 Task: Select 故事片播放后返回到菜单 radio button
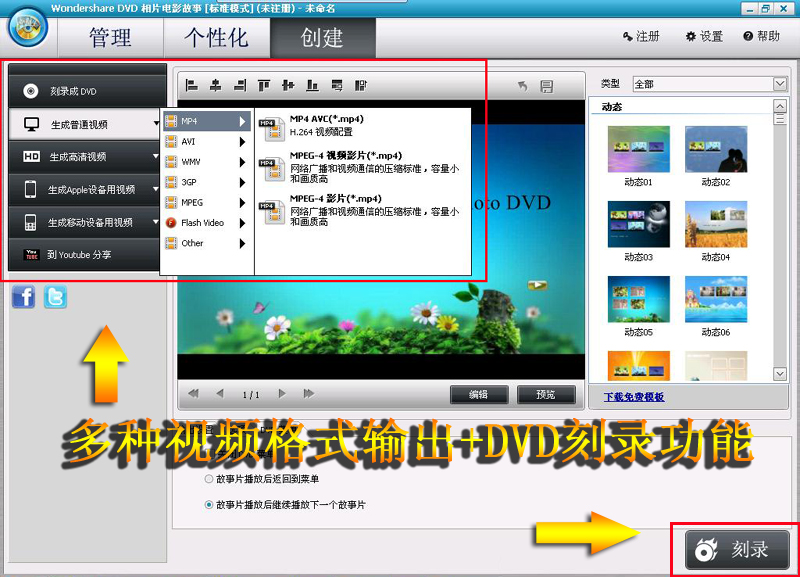point(209,479)
